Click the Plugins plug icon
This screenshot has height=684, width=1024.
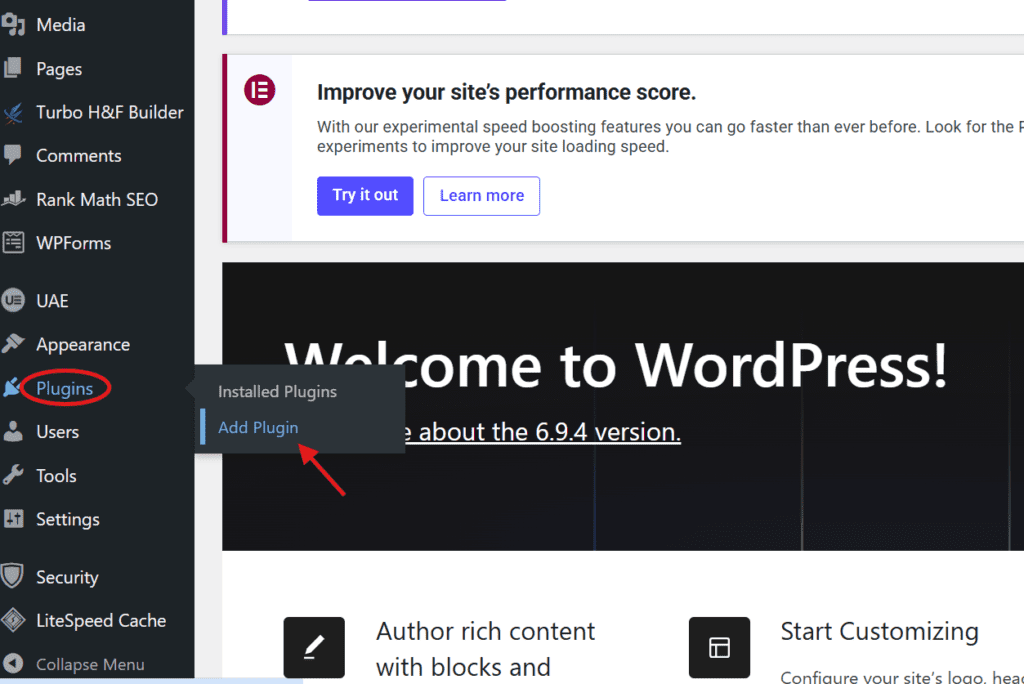pyautogui.click(x=12, y=388)
